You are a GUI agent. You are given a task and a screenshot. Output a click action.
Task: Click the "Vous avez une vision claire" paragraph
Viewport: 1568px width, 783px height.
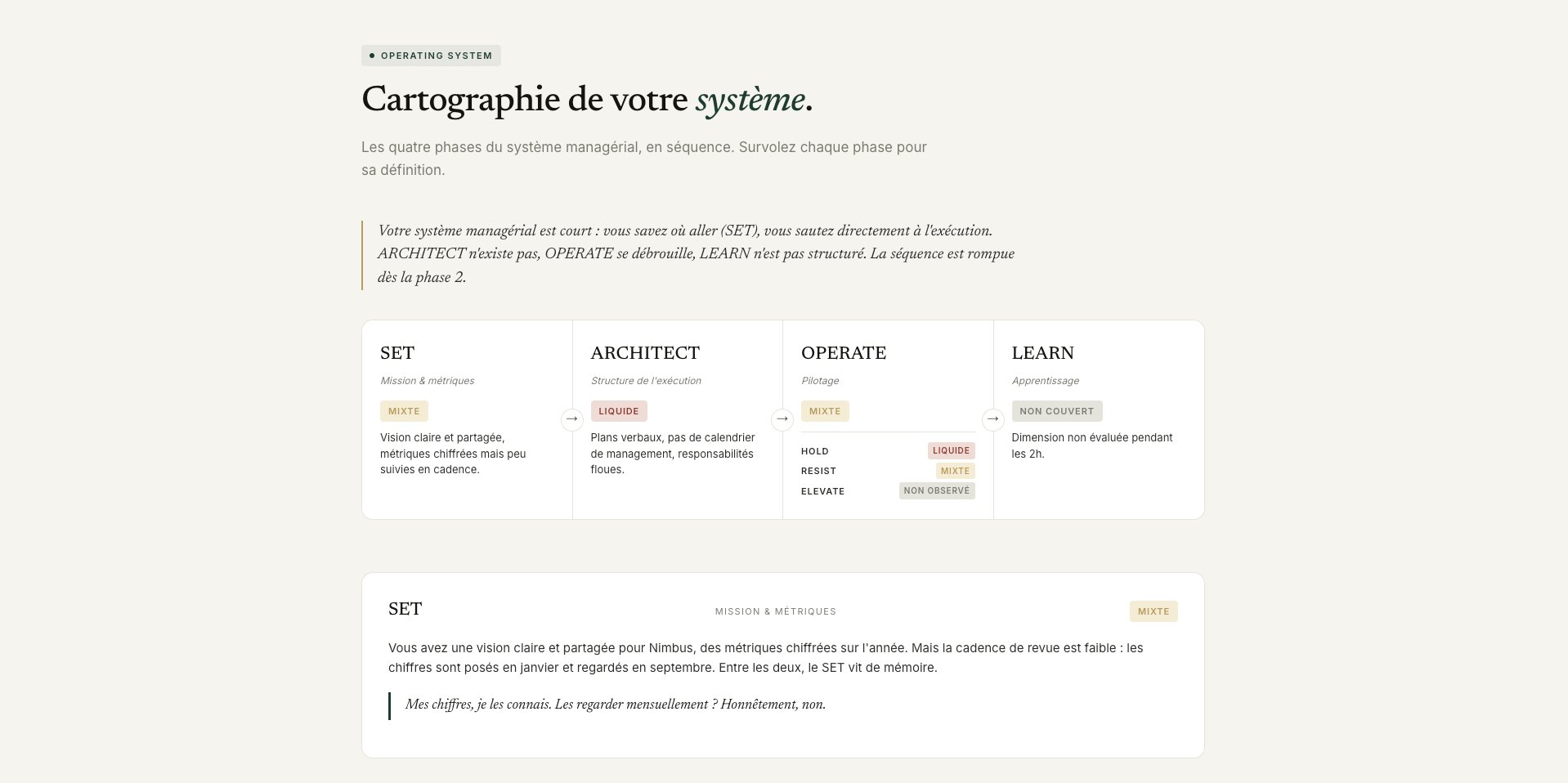click(x=766, y=658)
